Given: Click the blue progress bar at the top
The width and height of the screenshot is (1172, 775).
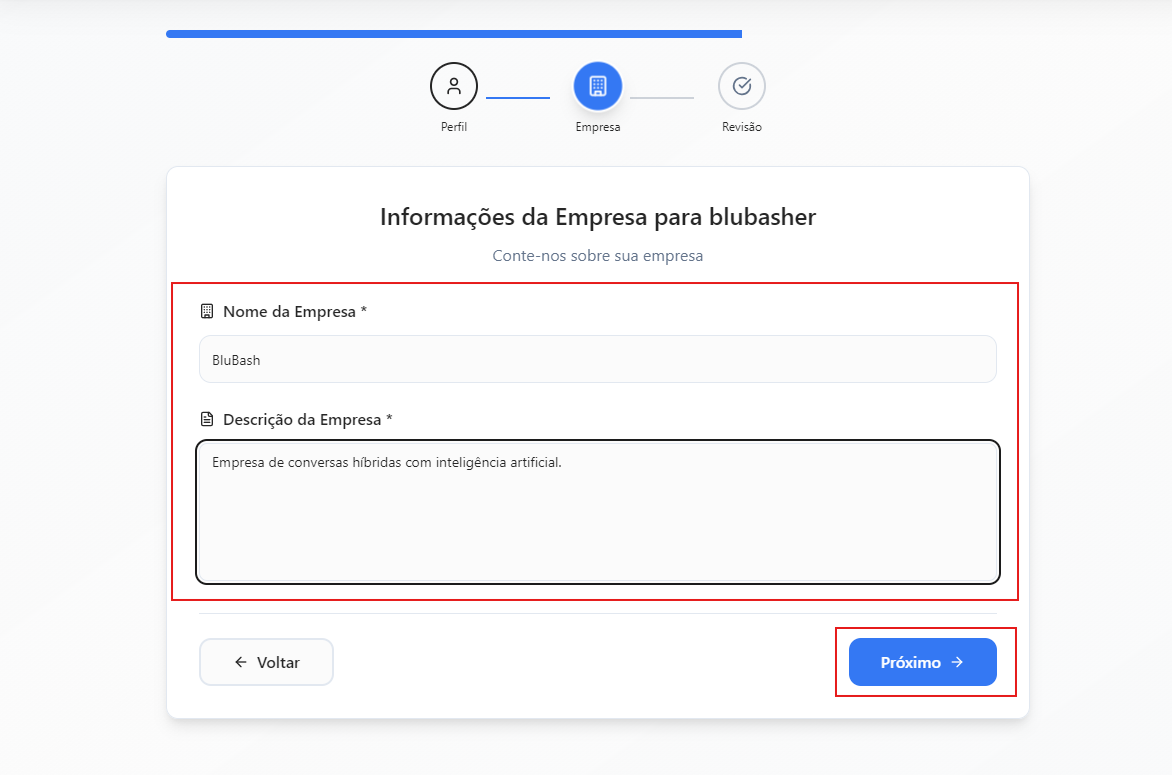Looking at the screenshot, I should click(453, 33).
